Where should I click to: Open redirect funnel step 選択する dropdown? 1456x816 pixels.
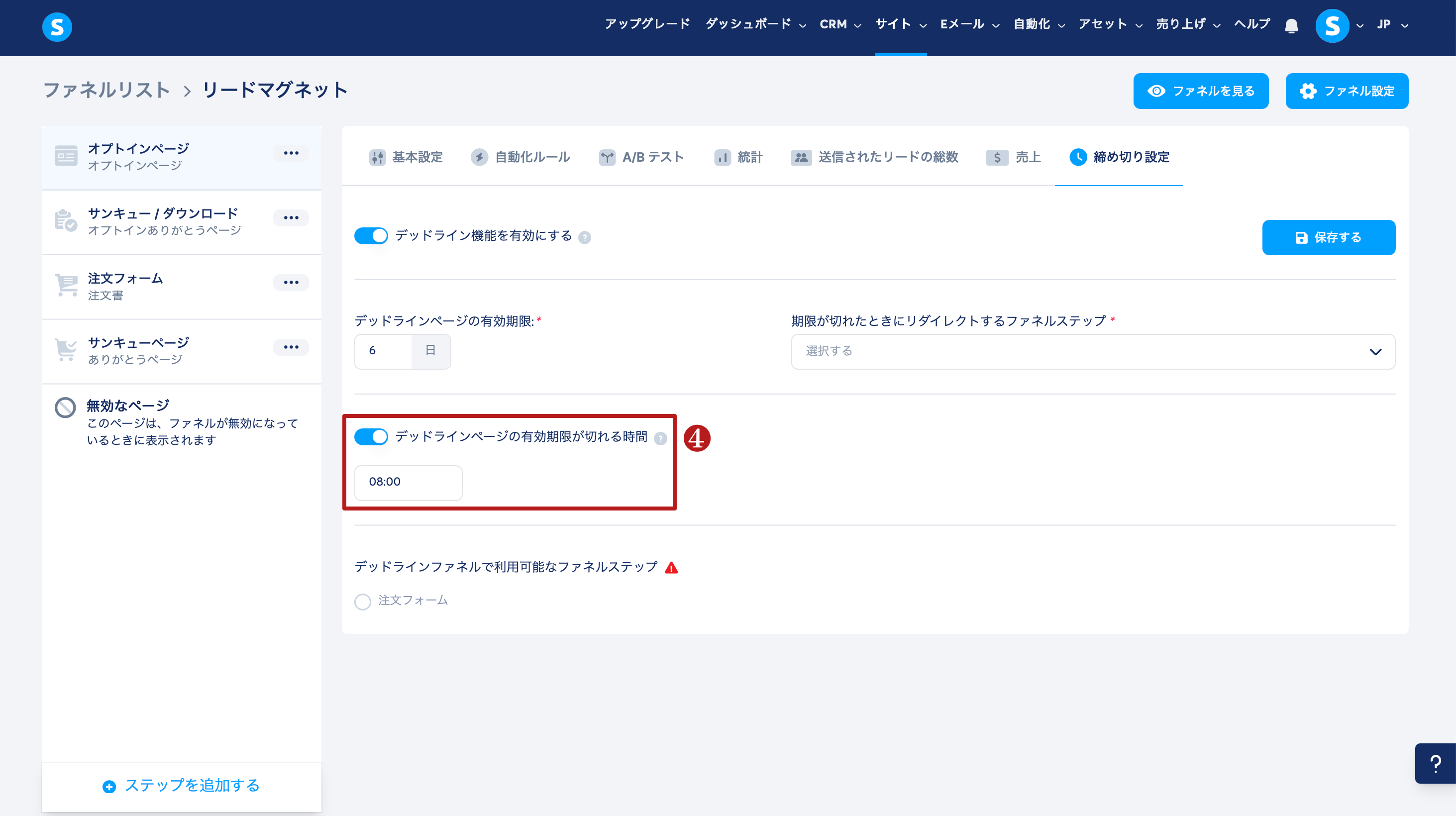(x=1093, y=351)
